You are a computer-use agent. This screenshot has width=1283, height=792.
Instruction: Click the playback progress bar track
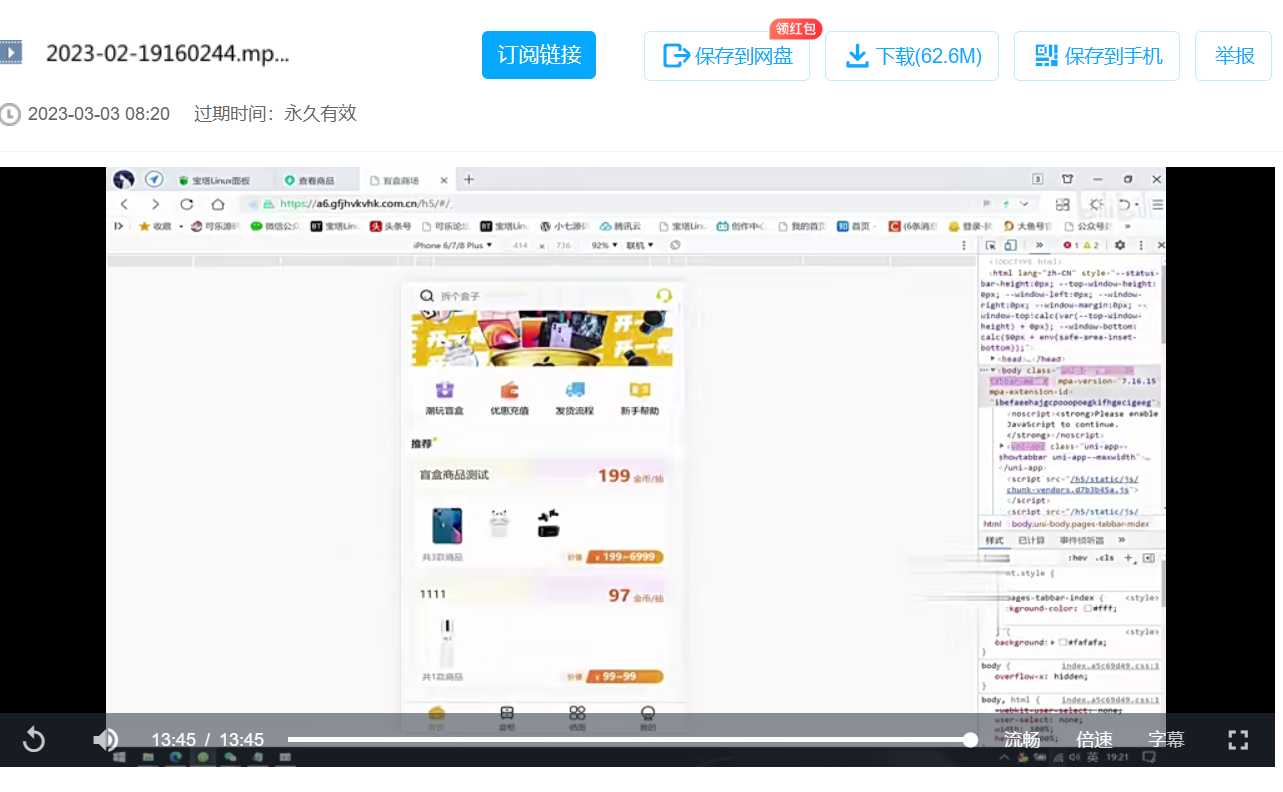point(629,740)
